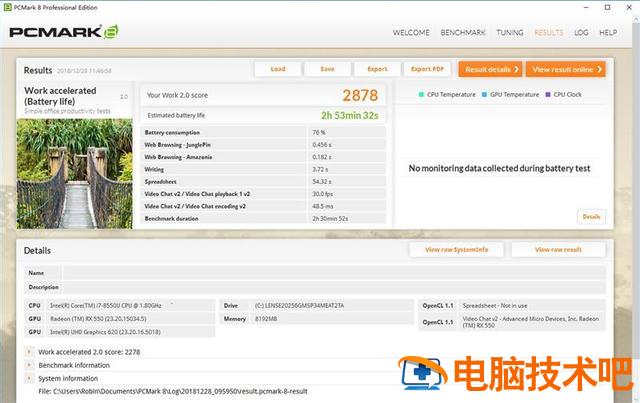The width and height of the screenshot is (640, 403).
Task: Expand System information section
Action: click(x=29, y=379)
